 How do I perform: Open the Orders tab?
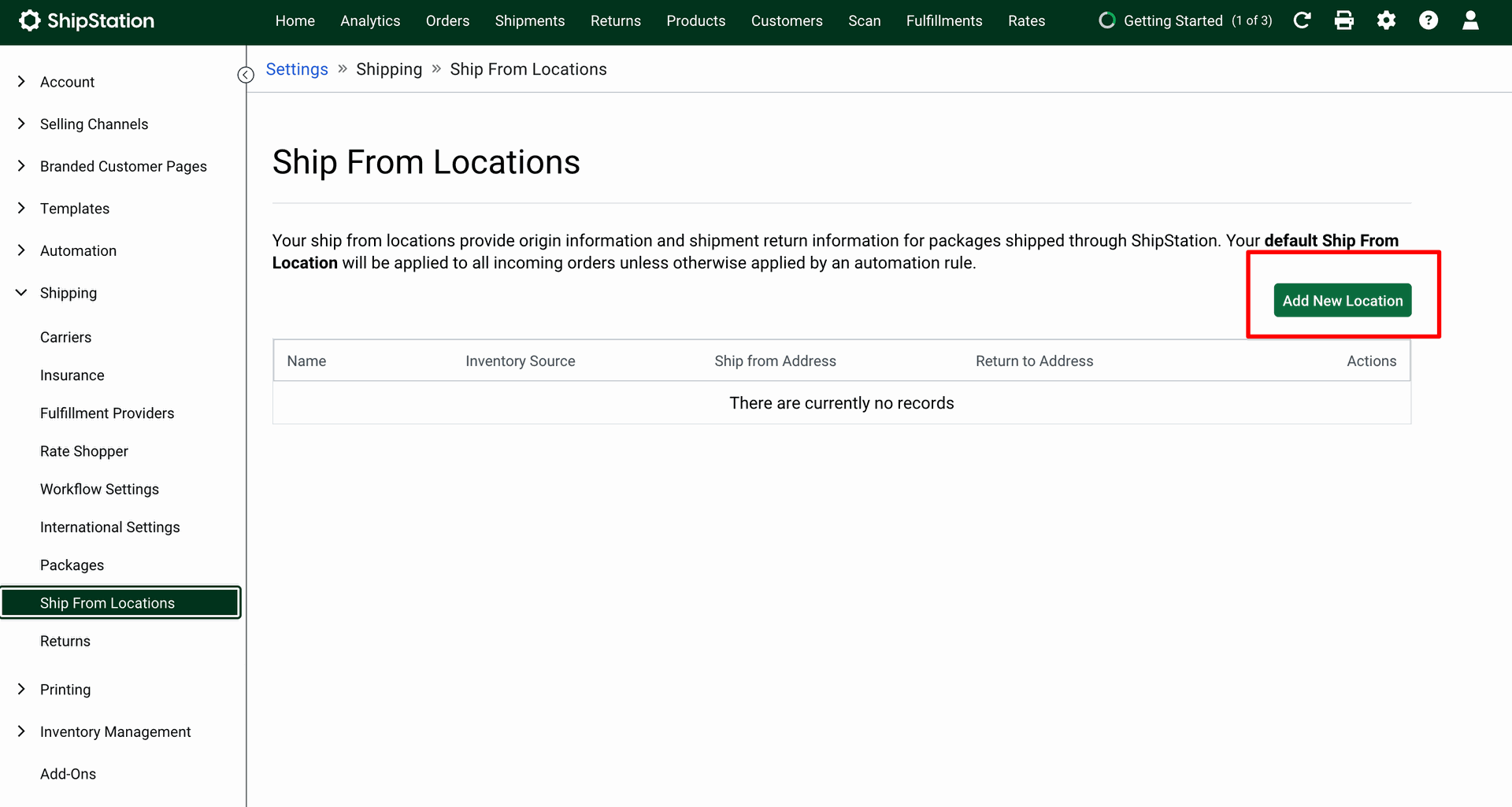[447, 21]
